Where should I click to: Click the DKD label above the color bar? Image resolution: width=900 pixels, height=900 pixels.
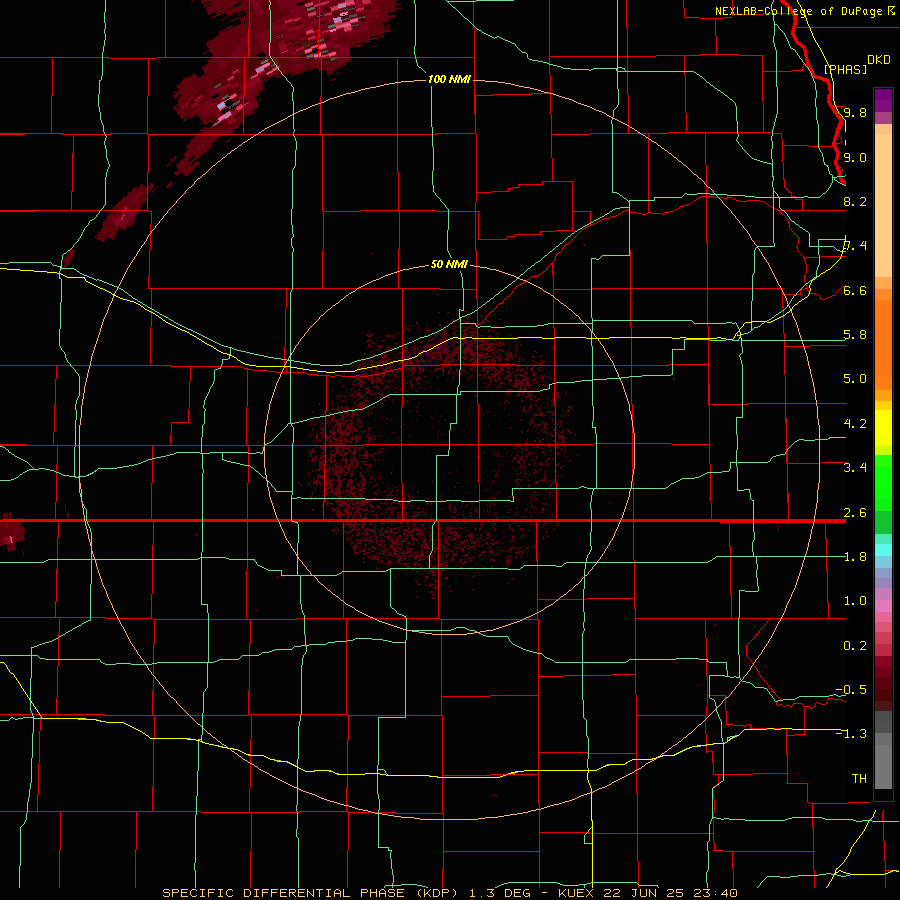[x=879, y=60]
